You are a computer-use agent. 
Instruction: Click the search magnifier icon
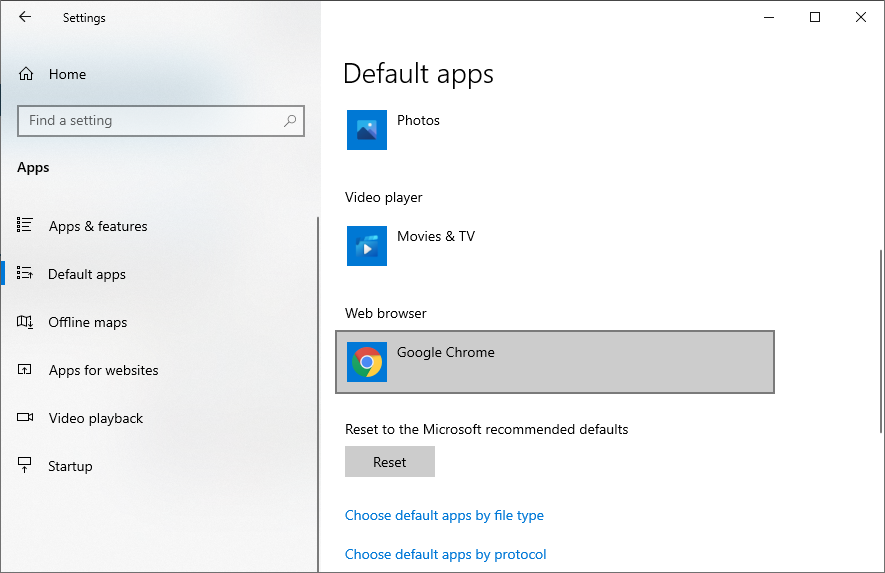point(290,120)
